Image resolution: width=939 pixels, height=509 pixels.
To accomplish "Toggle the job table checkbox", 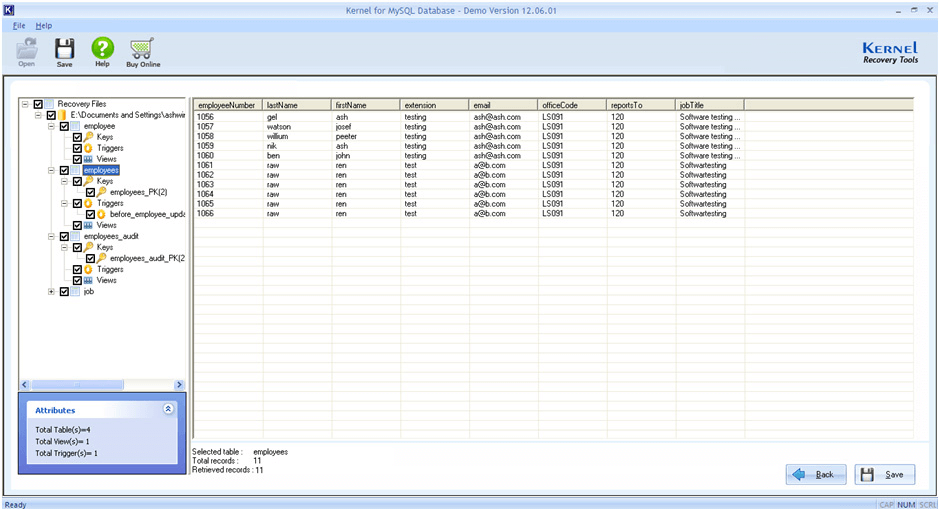I will (x=64, y=292).
